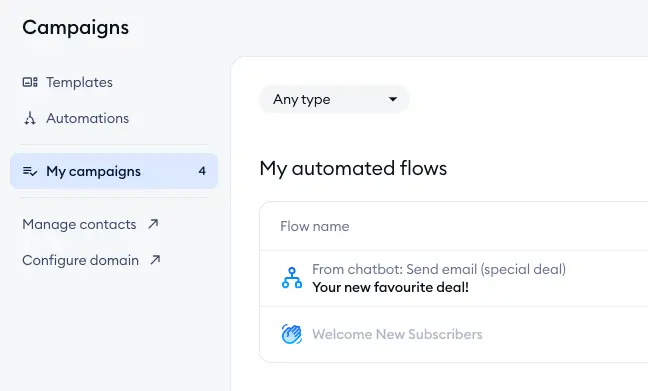This screenshot has height=391, width=648.
Task: Click 'Your new favourite deal!' subject line
Action: (x=391, y=287)
